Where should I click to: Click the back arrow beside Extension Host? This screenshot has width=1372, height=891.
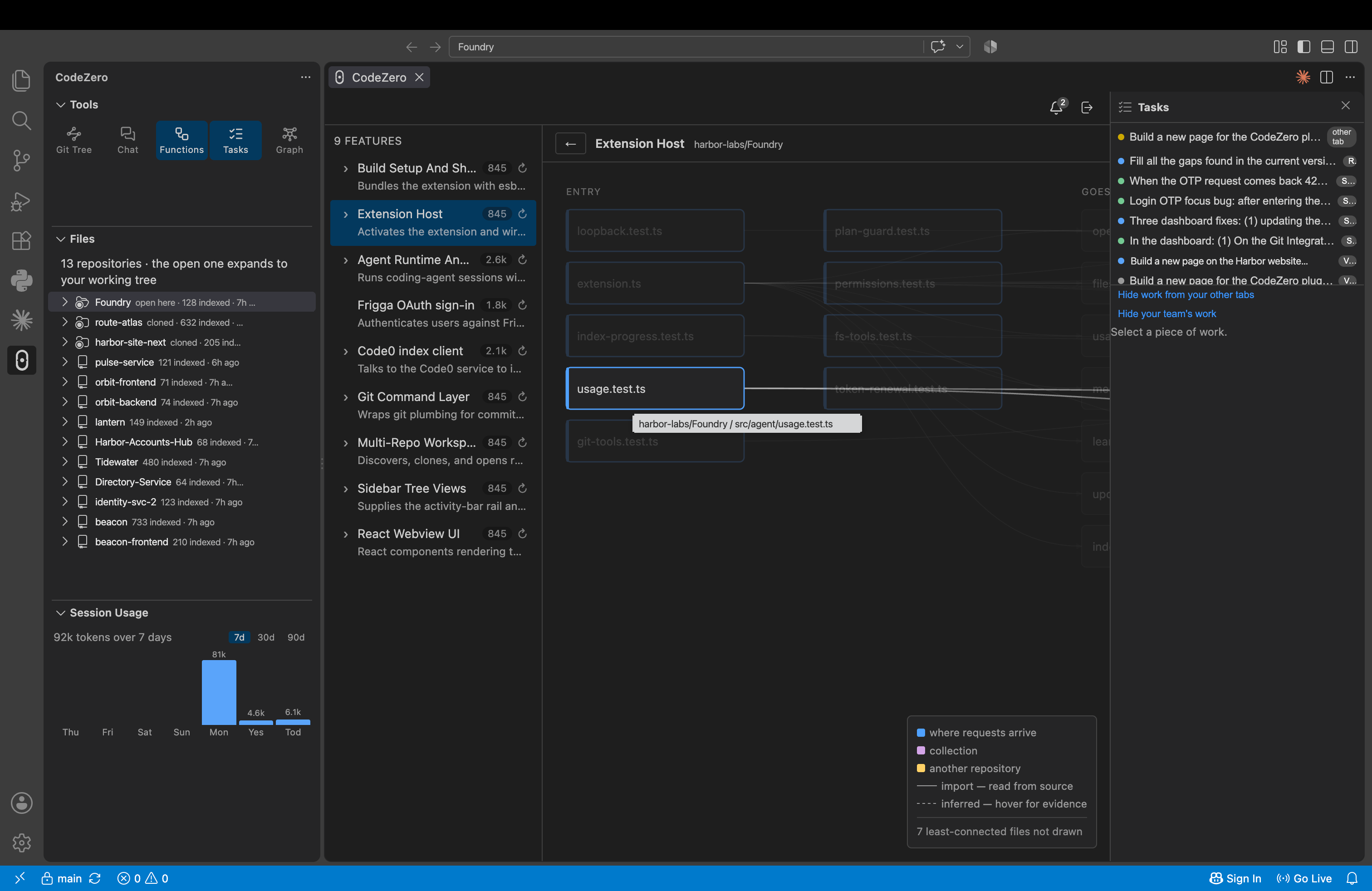[x=570, y=143]
